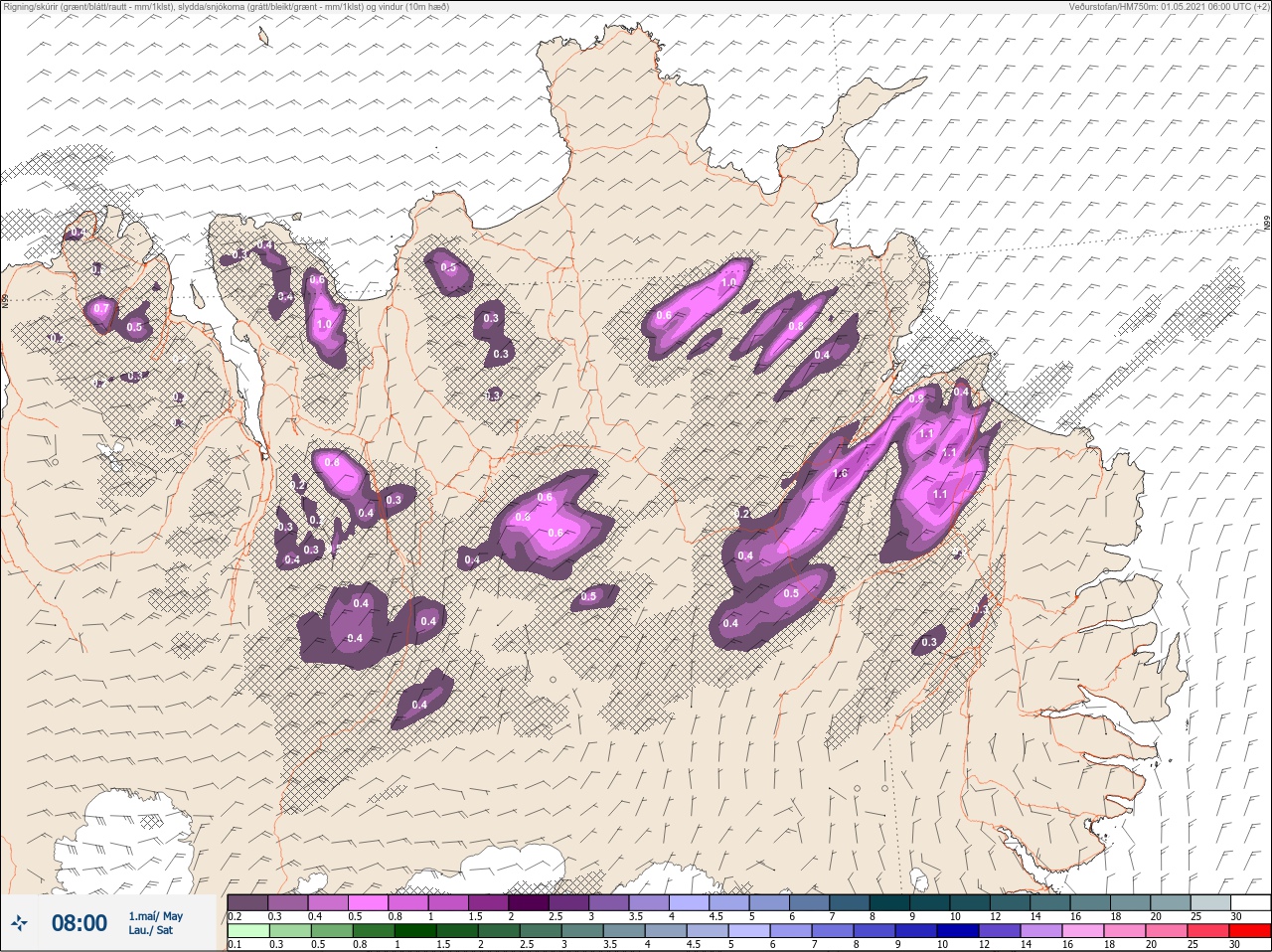Select the white 30 snow legend swatch
This screenshot has width=1272, height=952.
pyautogui.click(x=1250, y=902)
